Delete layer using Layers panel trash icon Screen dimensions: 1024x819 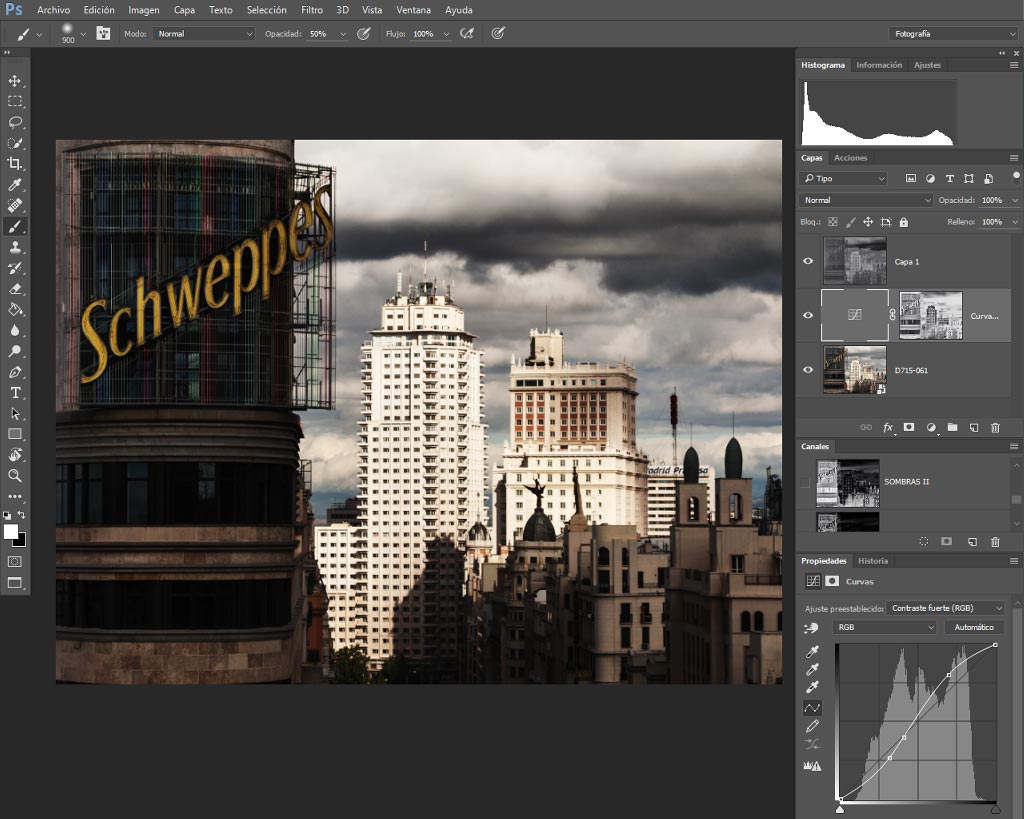[x=995, y=428]
